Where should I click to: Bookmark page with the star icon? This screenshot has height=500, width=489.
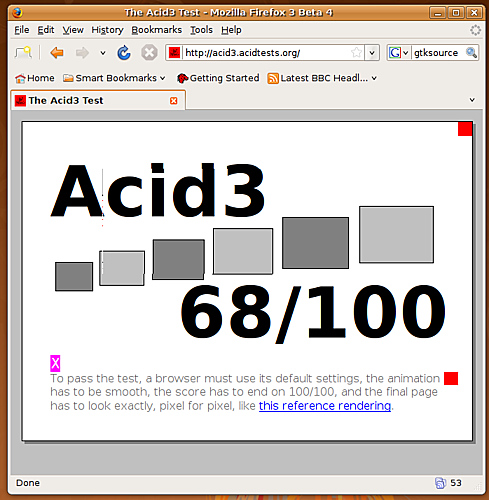coord(356,53)
